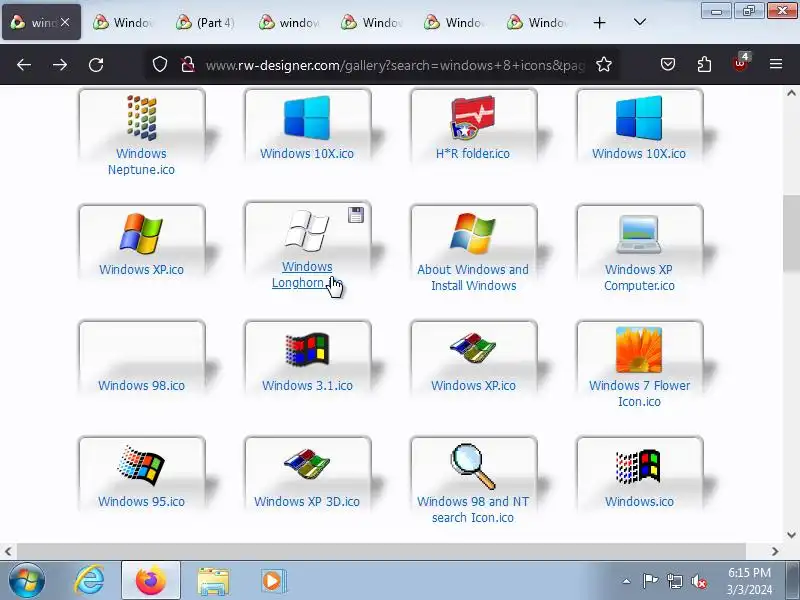Select the Windows 95 flag icon image
This screenshot has height=600, width=800.
pyautogui.click(x=141, y=465)
